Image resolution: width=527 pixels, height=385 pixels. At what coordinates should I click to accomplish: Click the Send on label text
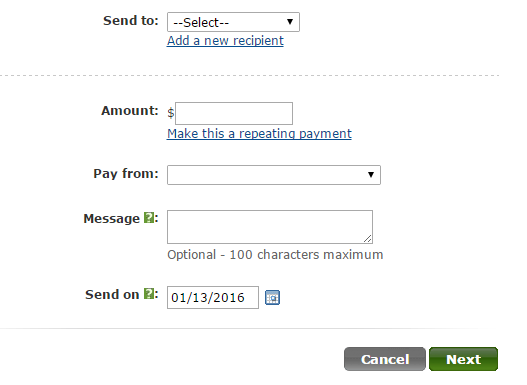(x=112, y=294)
